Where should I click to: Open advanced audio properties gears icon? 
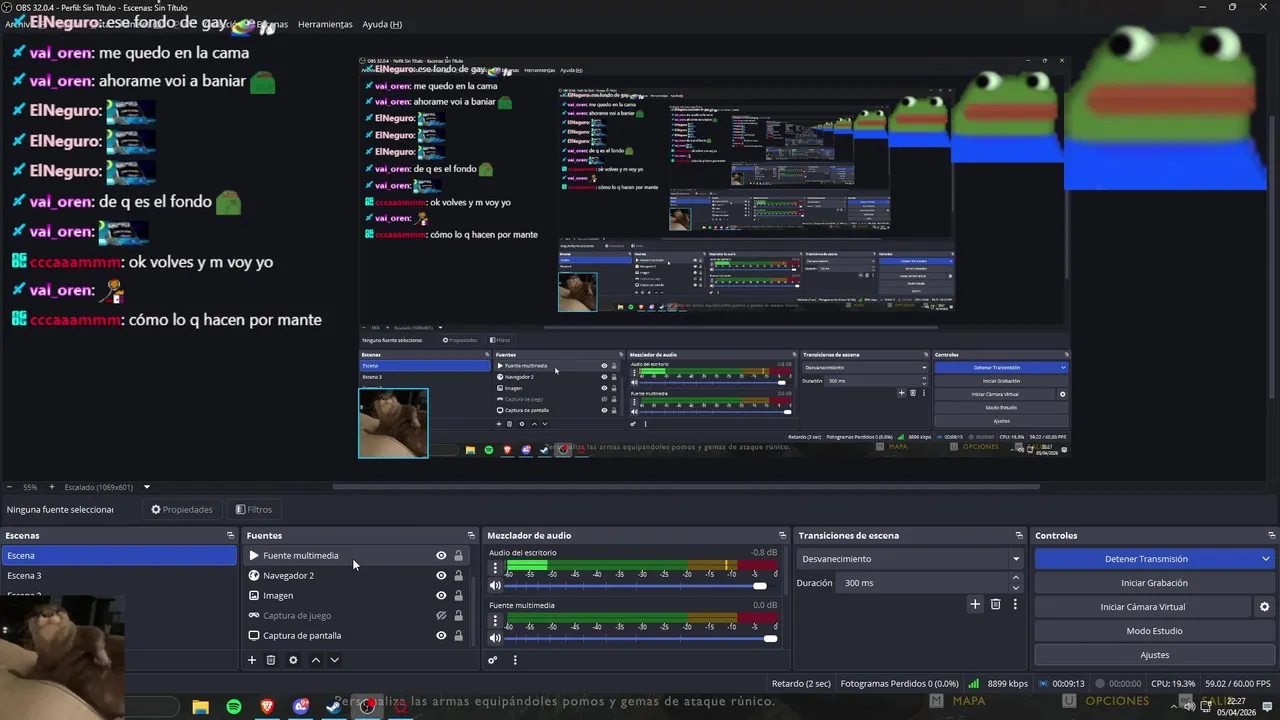pos(493,660)
